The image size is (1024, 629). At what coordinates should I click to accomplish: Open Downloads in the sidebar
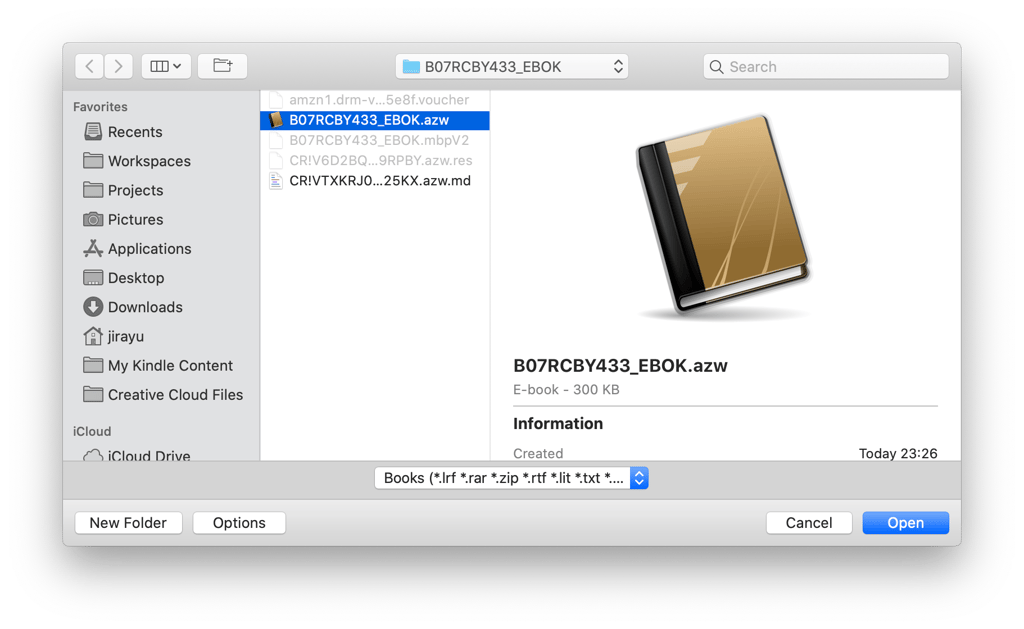pos(144,307)
